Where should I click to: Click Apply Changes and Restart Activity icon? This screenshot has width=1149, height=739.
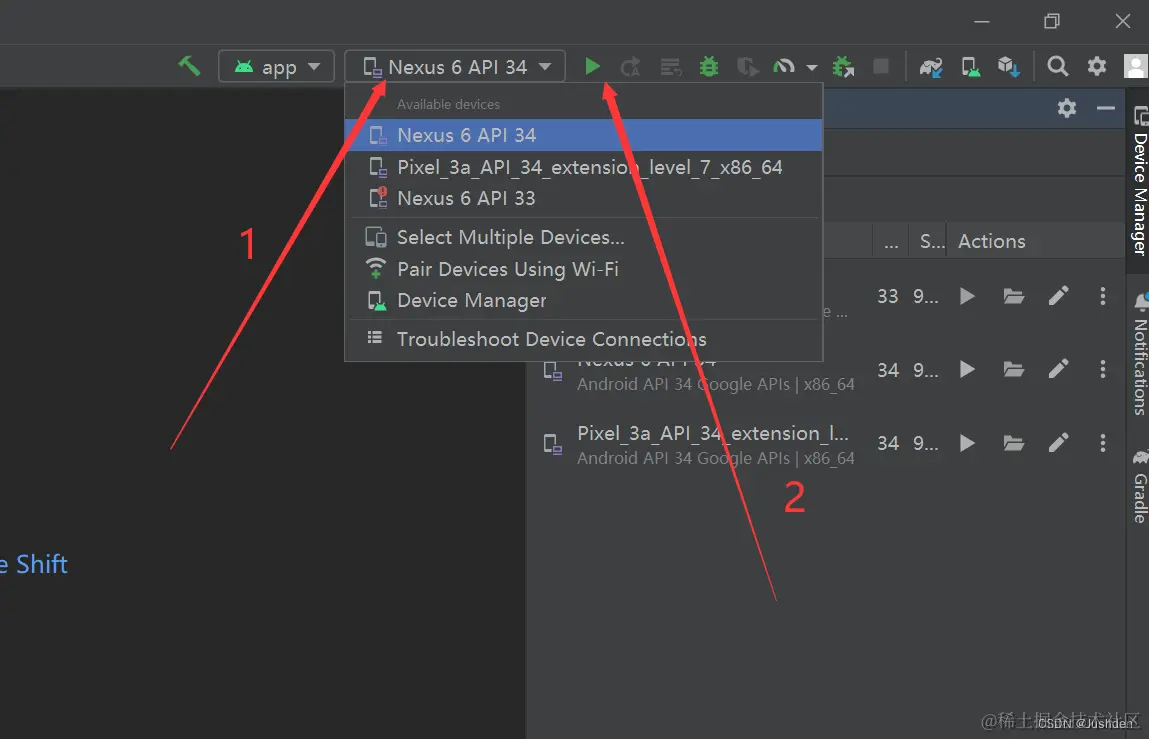coord(630,67)
